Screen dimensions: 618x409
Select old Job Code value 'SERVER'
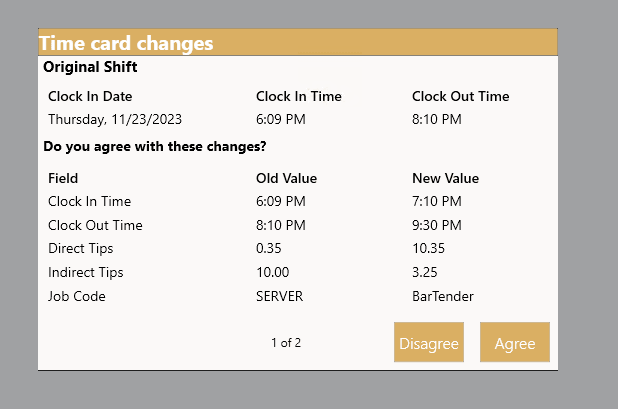point(280,296)
